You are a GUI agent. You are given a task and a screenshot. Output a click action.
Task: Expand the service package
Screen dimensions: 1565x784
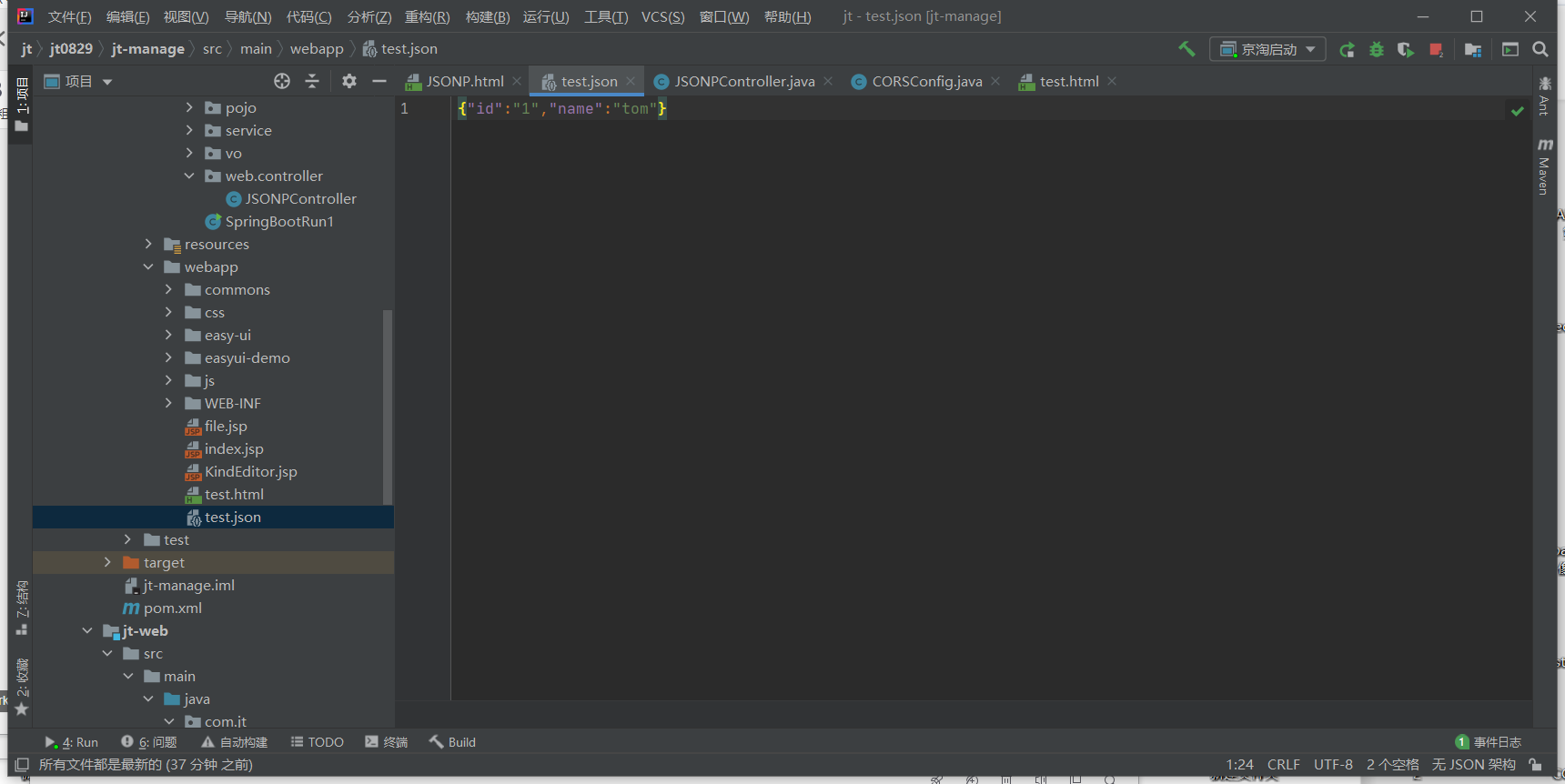[189, 130]
